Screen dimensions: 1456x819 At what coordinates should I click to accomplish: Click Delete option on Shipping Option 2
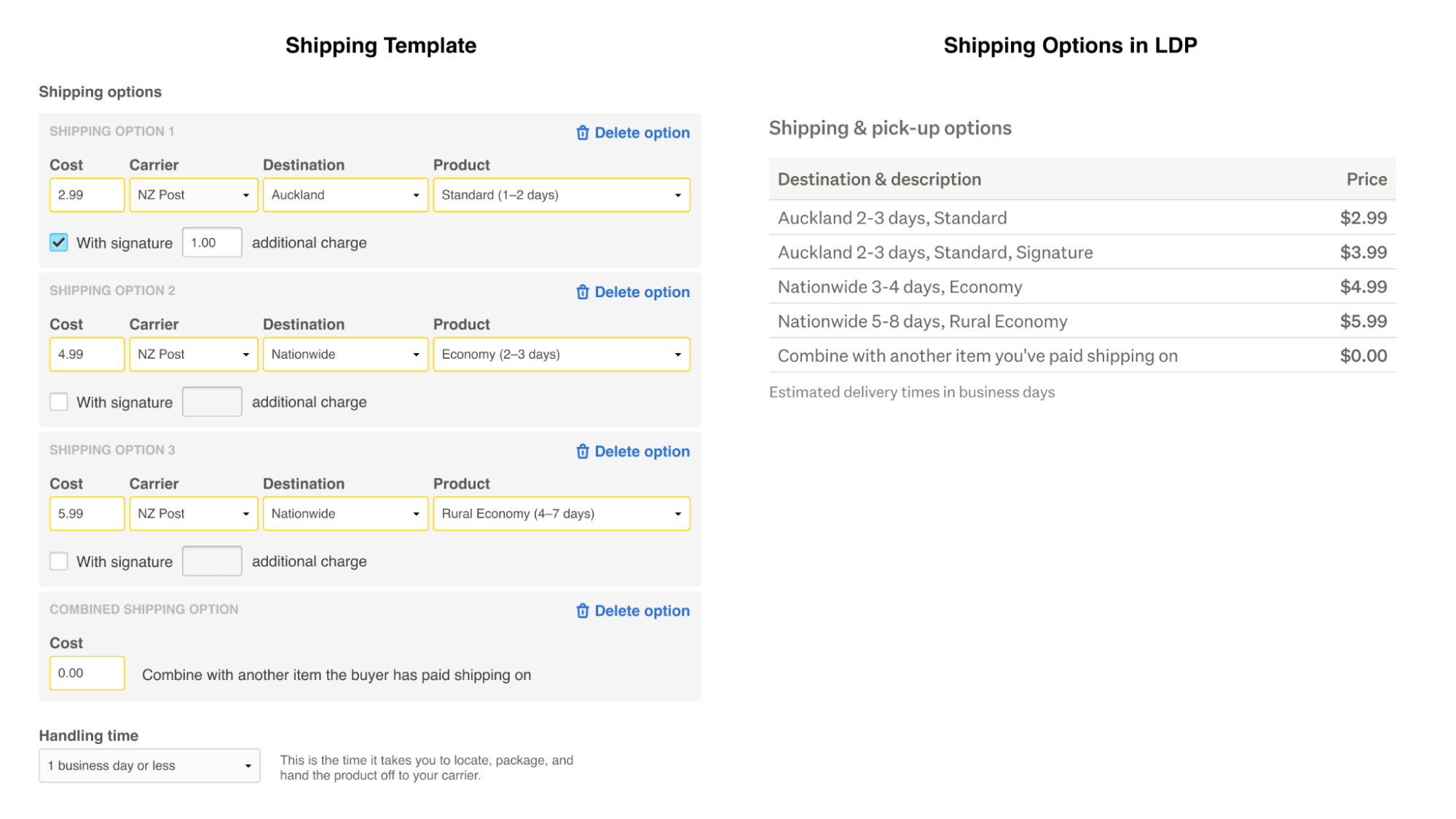coord(642,292)
